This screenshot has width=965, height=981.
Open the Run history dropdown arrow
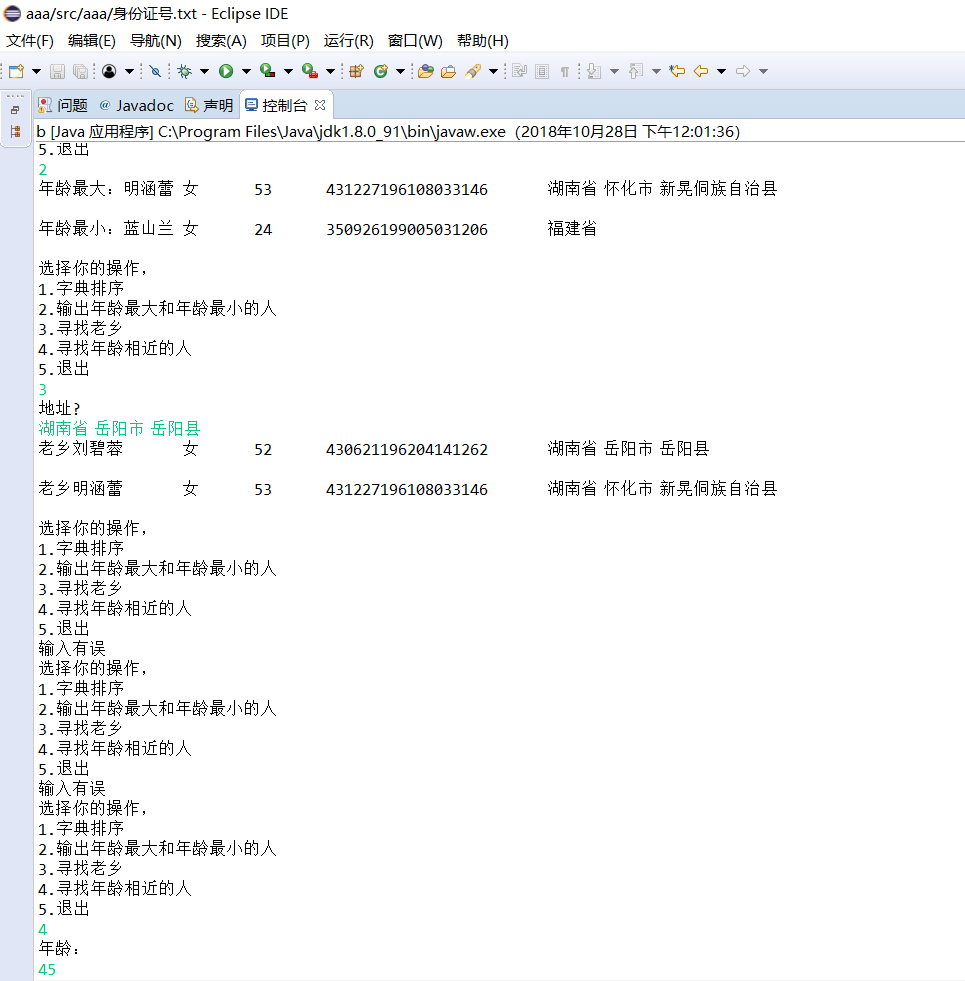(x=246, y=71)
